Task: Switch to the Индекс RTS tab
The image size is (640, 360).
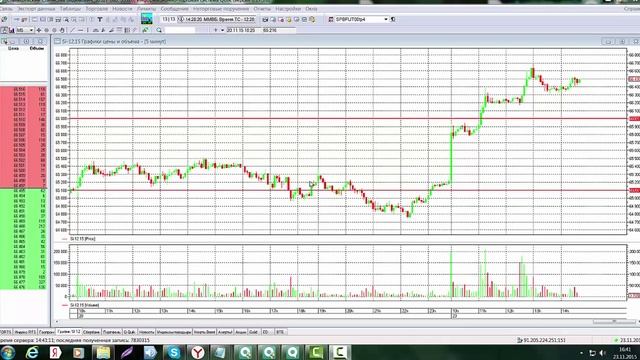Action: click(25, 332)
